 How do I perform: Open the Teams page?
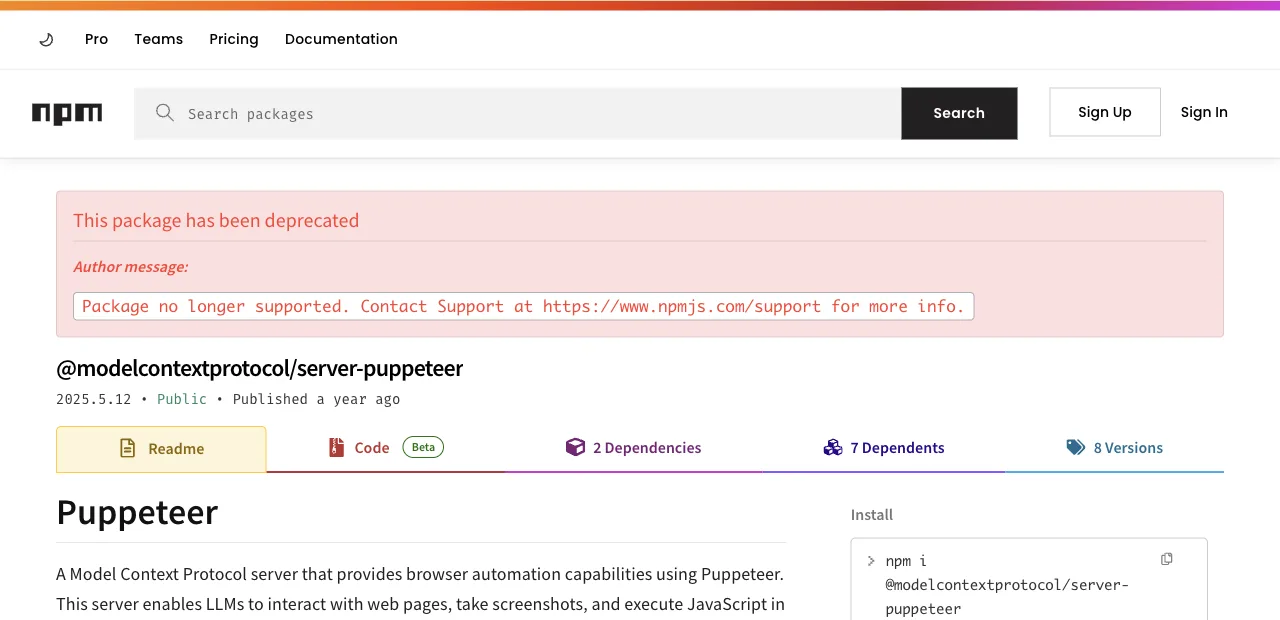159,39
